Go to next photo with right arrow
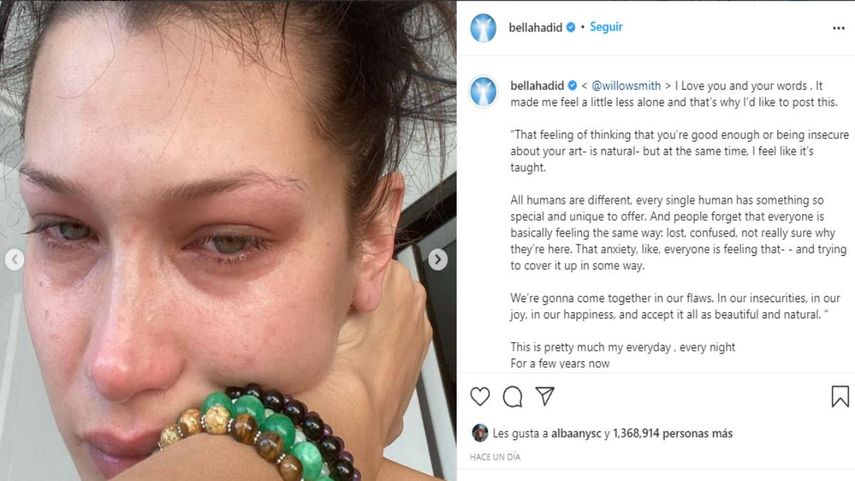Viewport: 855px width, 481px height. 437,260
